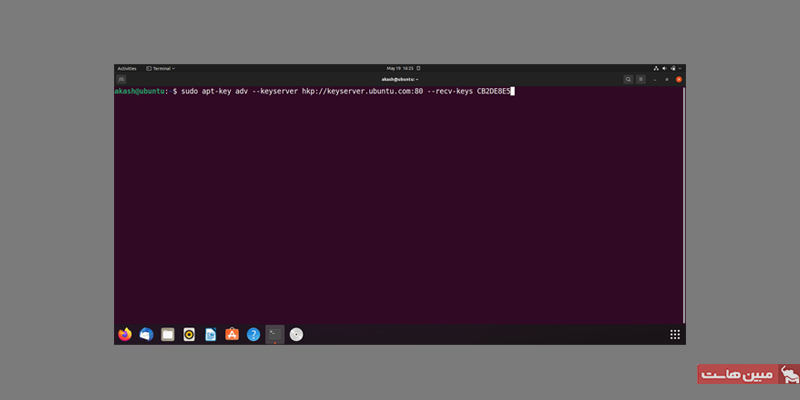The width and height of the screenshot is (800, 400).
Task: Click the network status icon in top bar
Action: 658,68
